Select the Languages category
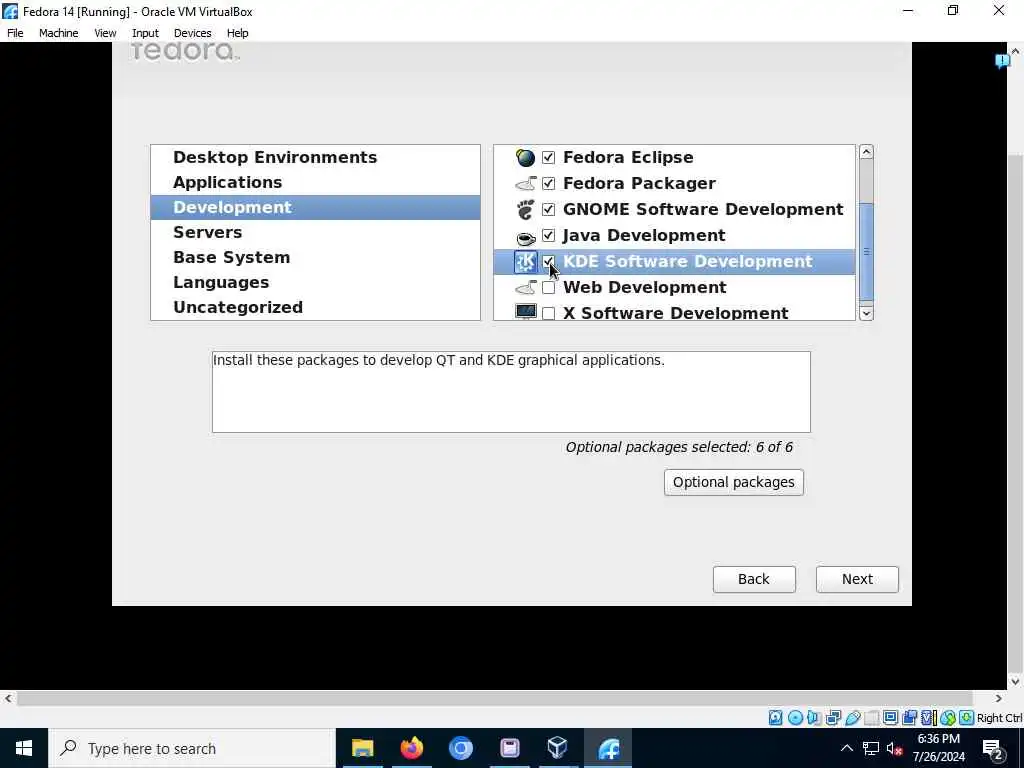 pyautogui.click(x=315, y=282)
